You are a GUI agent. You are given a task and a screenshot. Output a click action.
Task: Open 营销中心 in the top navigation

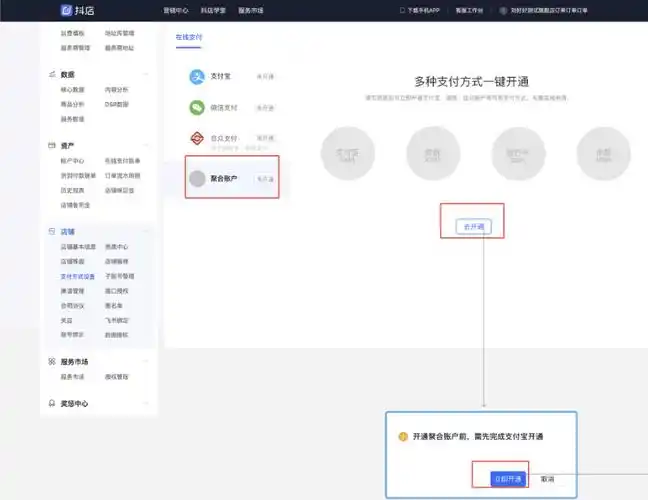[x=176, y=10]
